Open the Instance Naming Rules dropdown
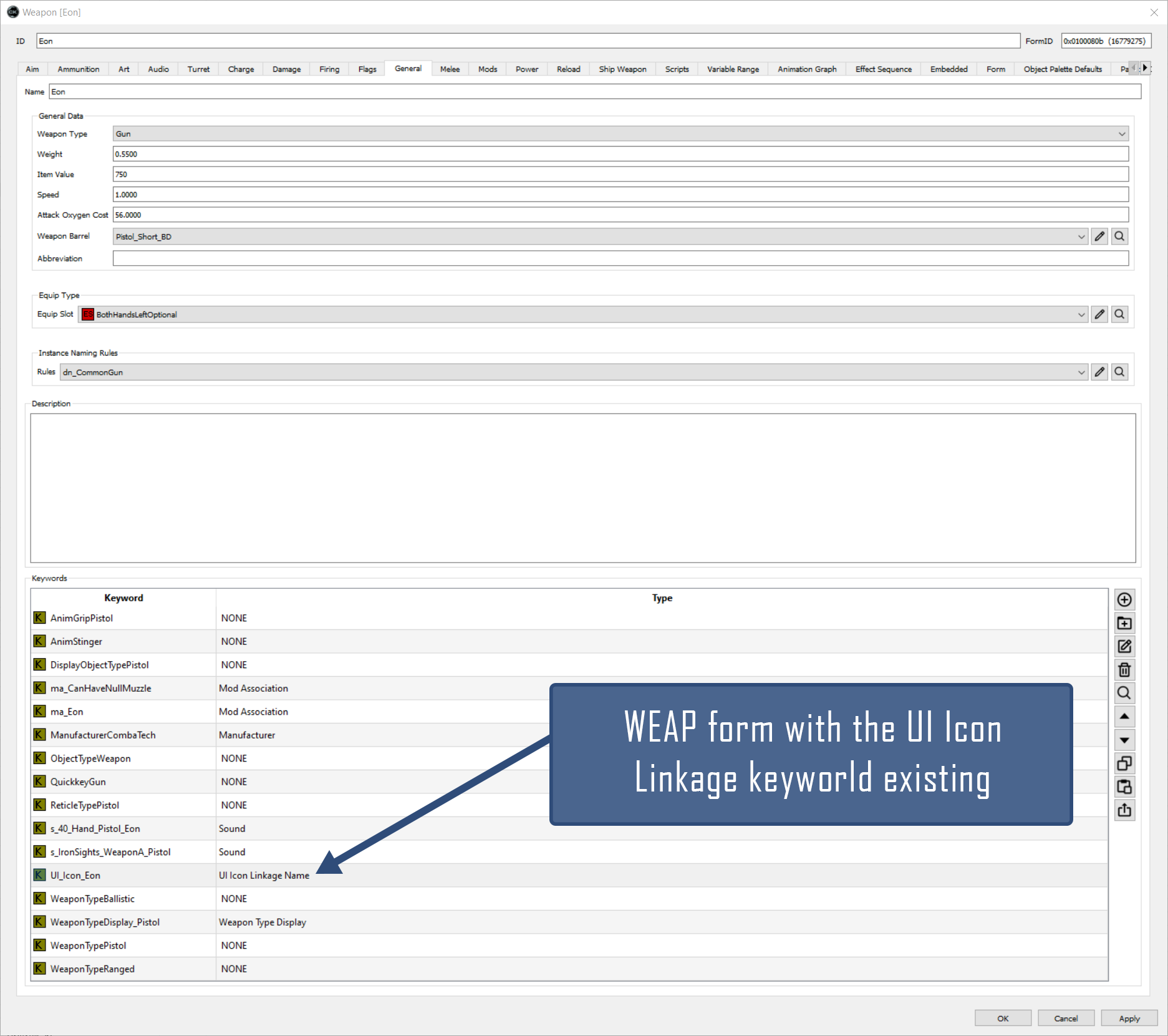 coord(1081,372)
